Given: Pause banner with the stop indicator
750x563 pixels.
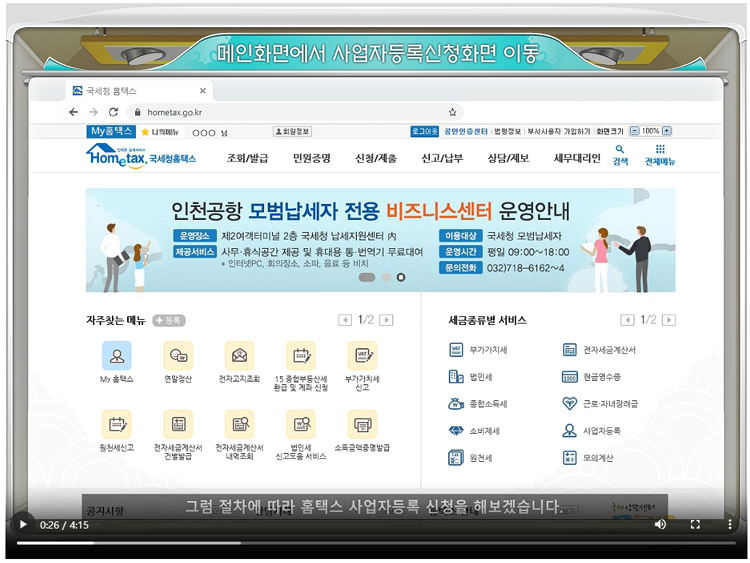Looking at the screenshot, I should [x=401, y=277].
